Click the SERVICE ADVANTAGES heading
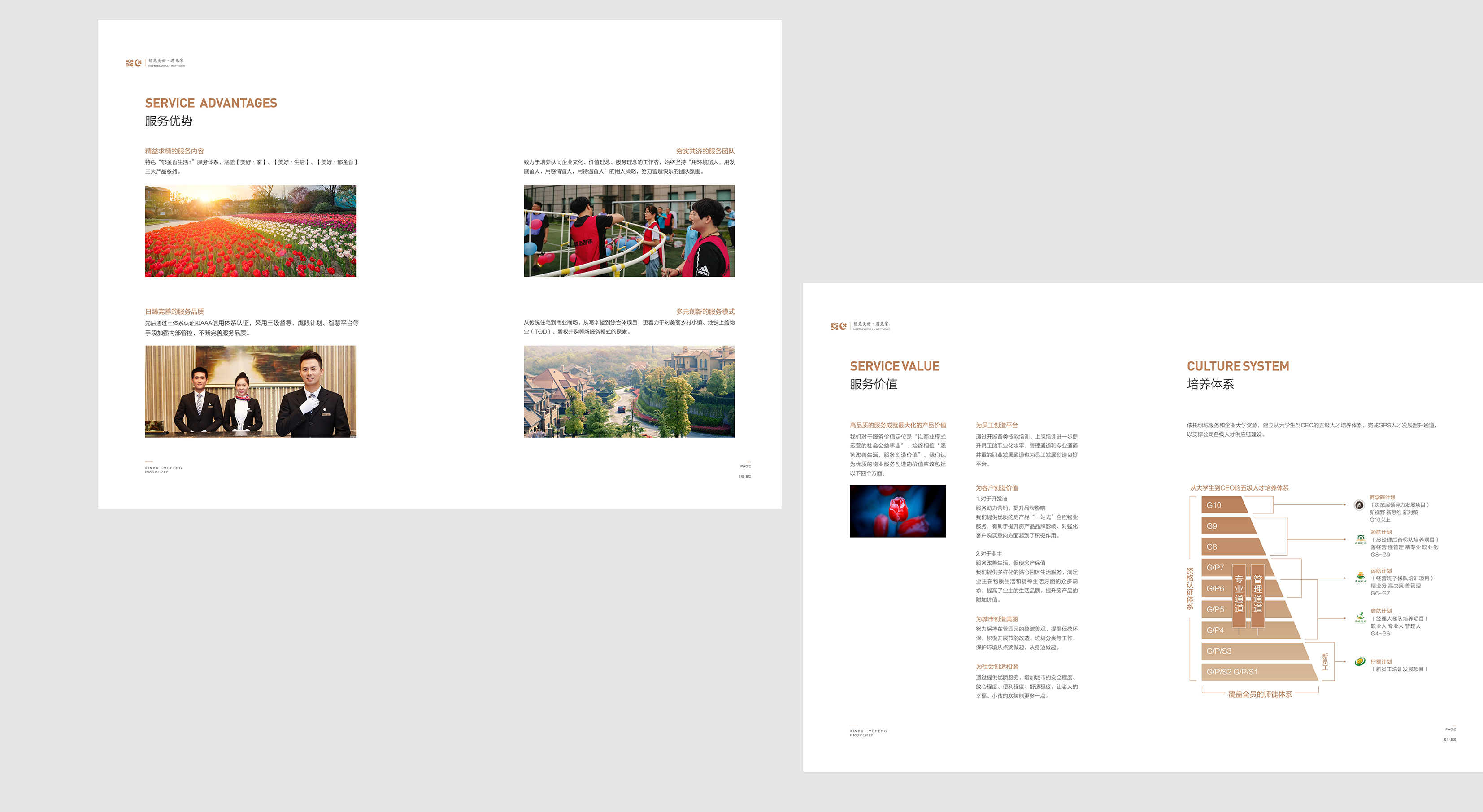 click(211, 103)
